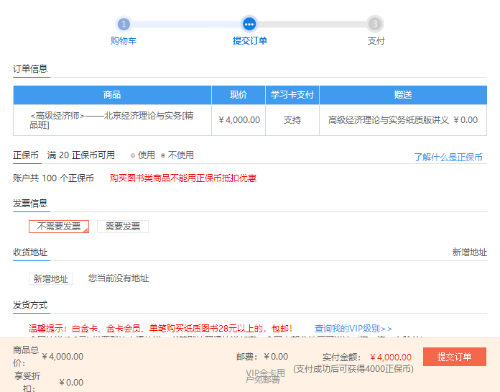
Task: Choose the 需要发票 option
Action: tap(123, 226)
